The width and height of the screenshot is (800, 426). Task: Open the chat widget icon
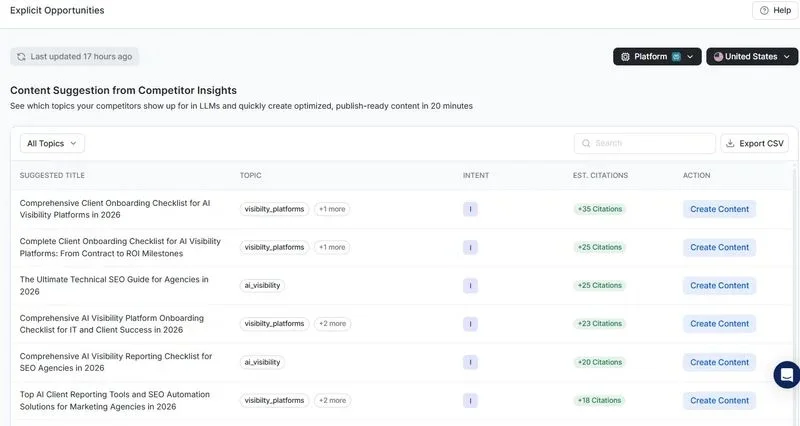(786, 375)
